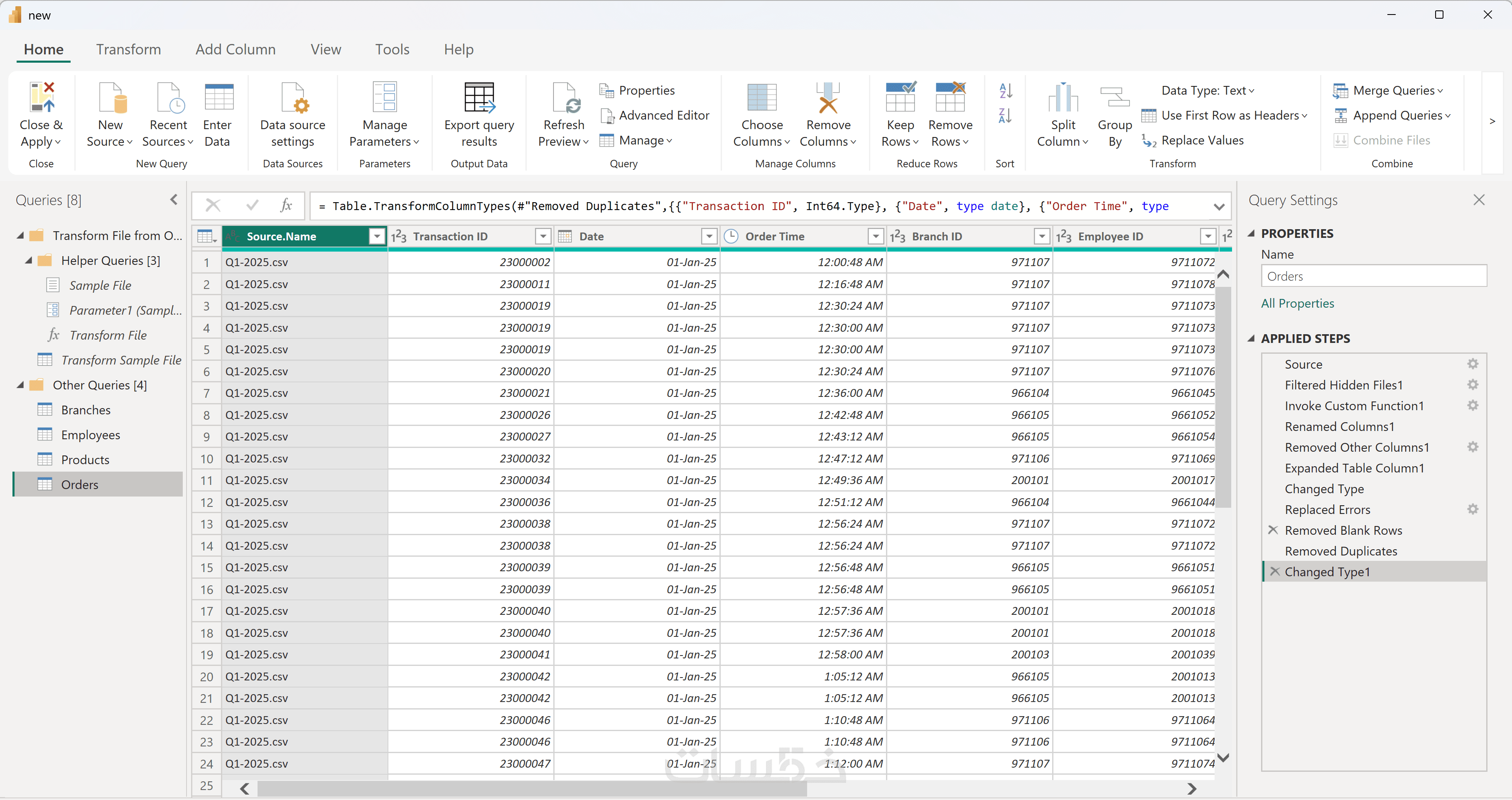
Task: Click Sort Ascending icon
Action: [1005, 91]
